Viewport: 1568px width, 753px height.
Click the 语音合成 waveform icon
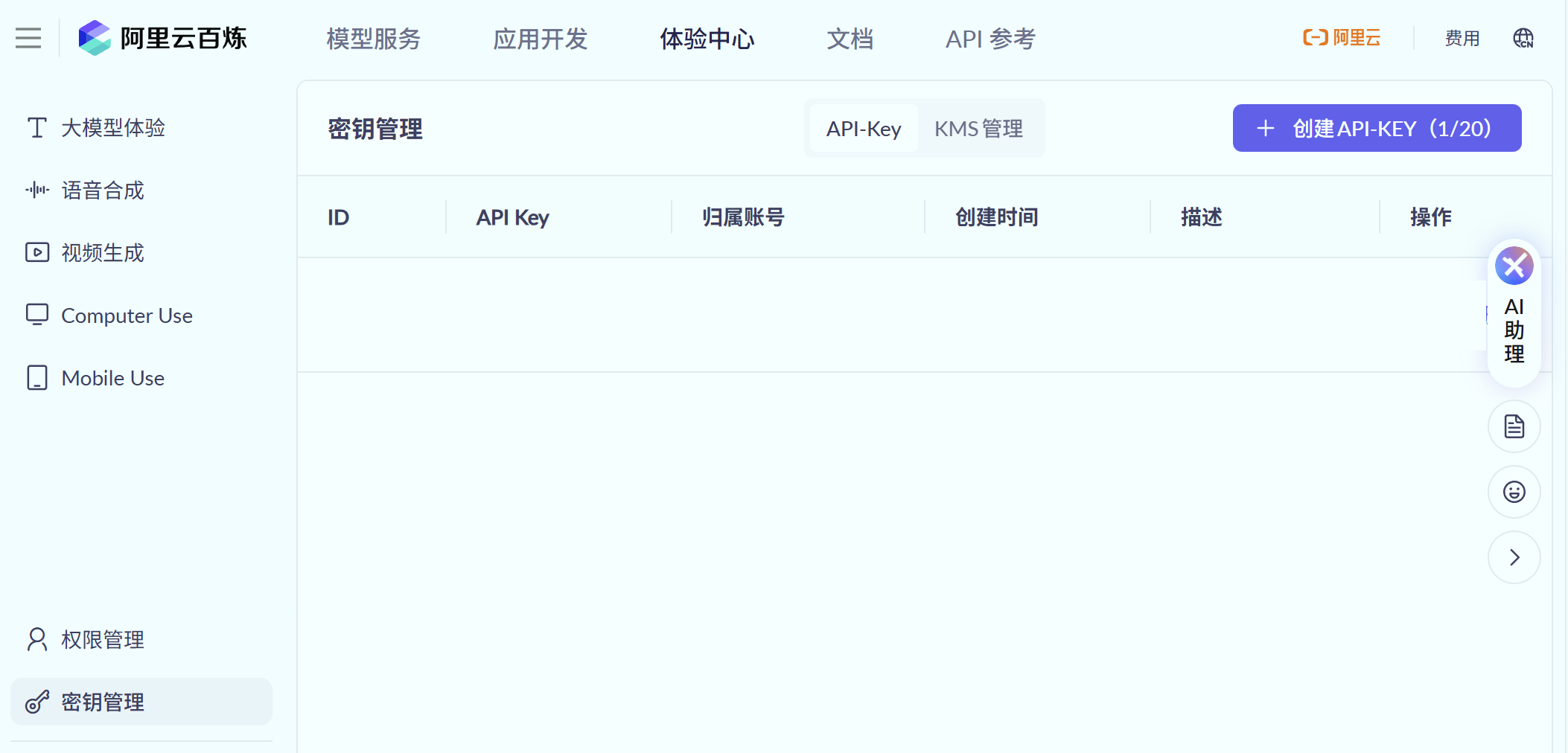pyautogui.click(x=37, y=190)
